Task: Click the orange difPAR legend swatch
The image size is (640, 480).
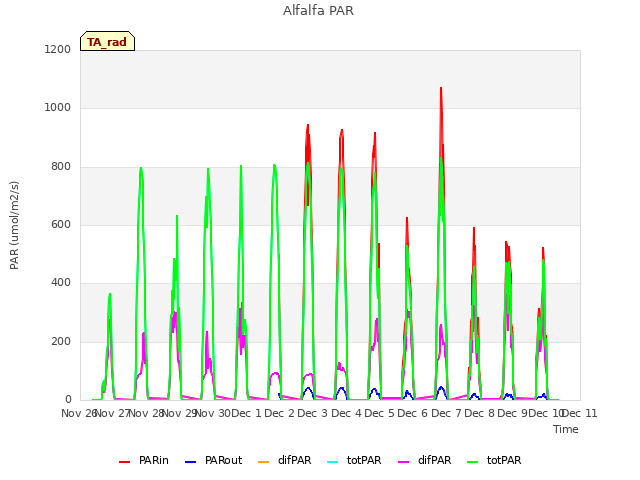Action: (264, 462)
